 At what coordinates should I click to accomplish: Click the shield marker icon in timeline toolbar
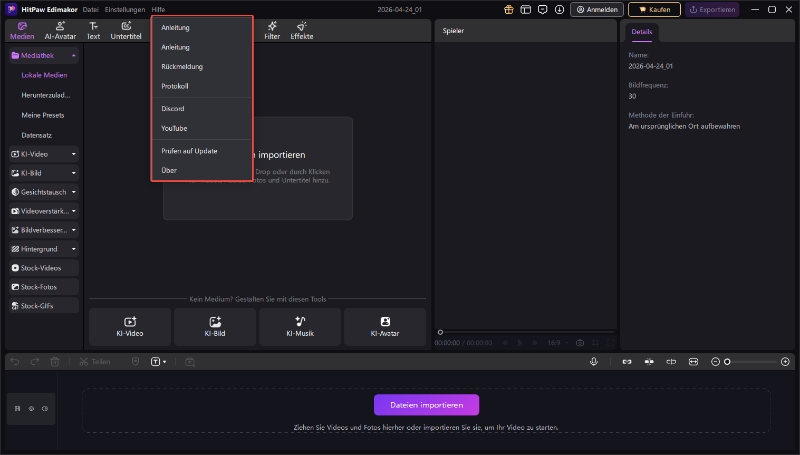pyautogui.click(x=135, y=362)
